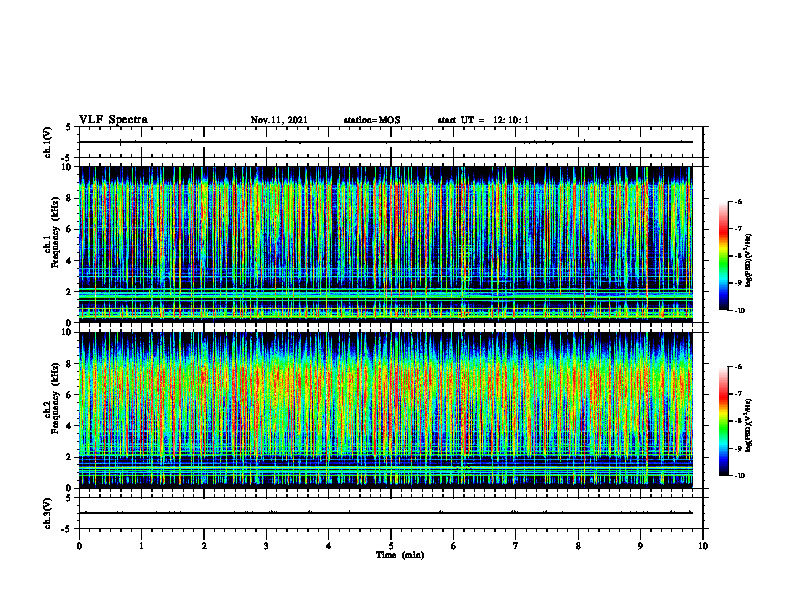
Task: Click the "8" kHz tick on ch.2 axis
Action: (x=70, y=364)
